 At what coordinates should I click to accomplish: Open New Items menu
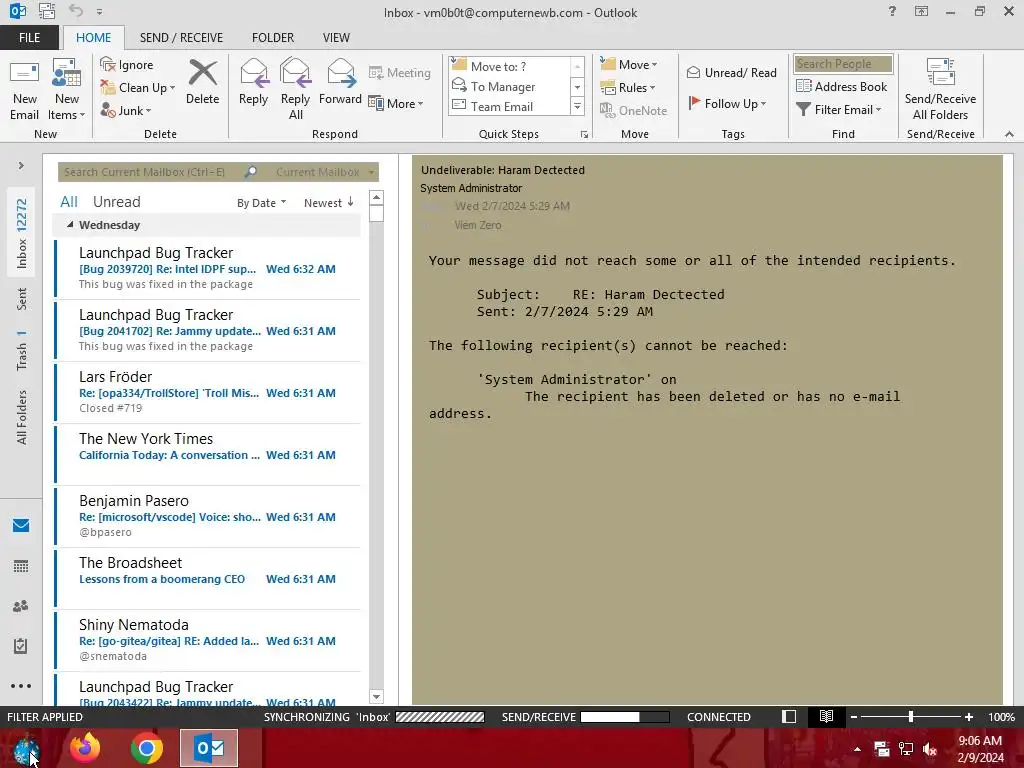pyautogui.click(x=67, y=90)
